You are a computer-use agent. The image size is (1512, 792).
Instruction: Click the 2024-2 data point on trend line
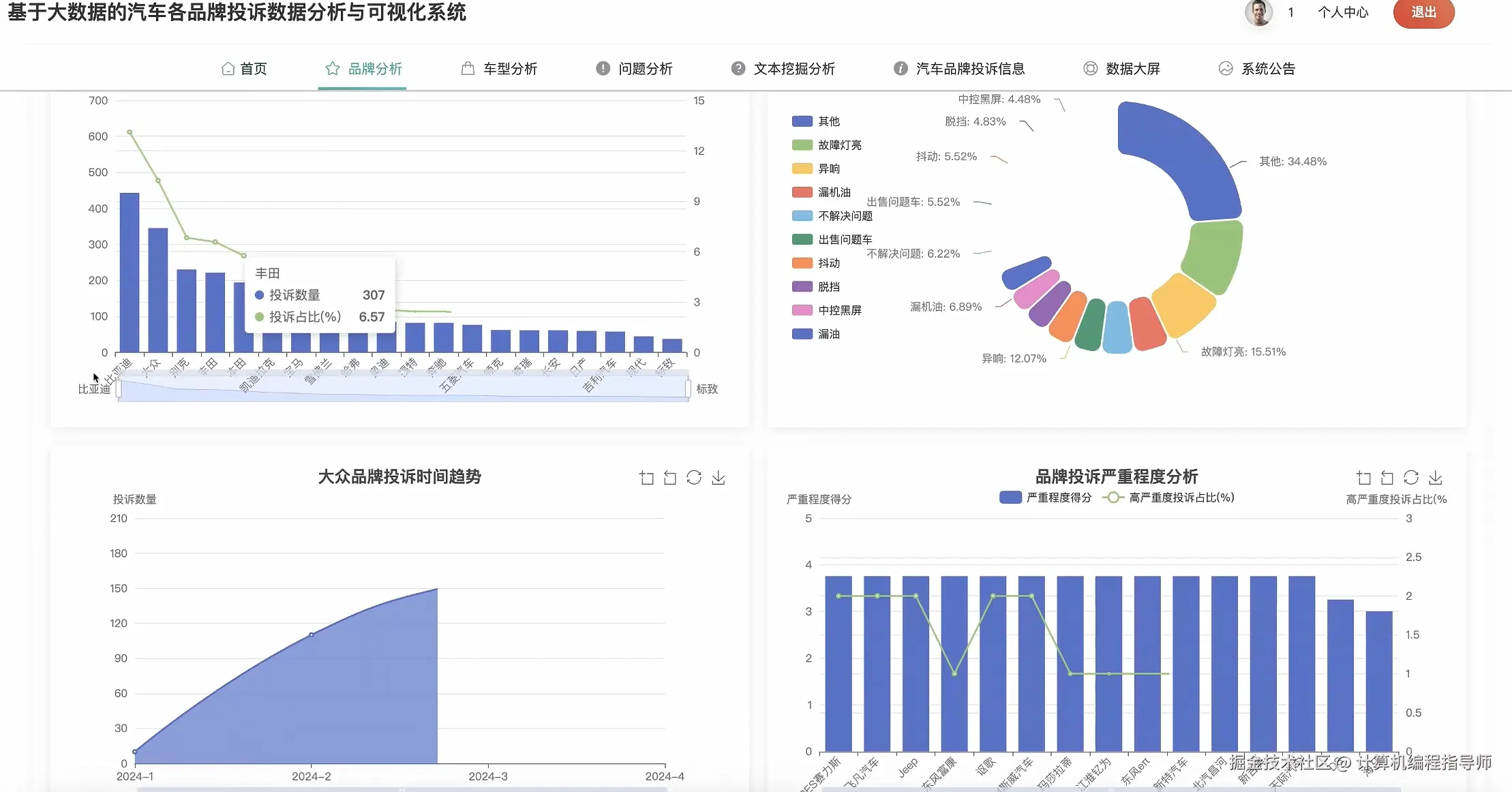pos(312,635)
